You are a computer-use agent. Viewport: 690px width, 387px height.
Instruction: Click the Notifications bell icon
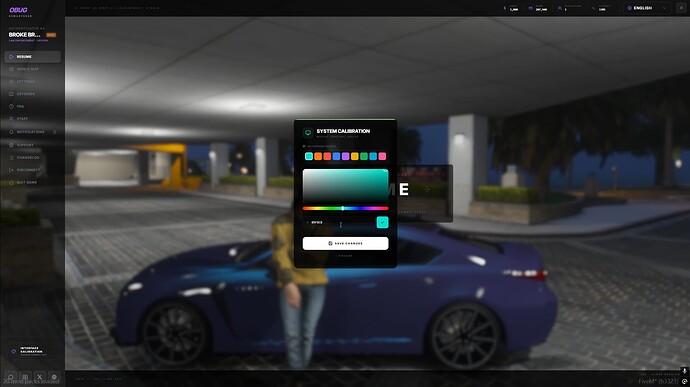coord(11,132)
